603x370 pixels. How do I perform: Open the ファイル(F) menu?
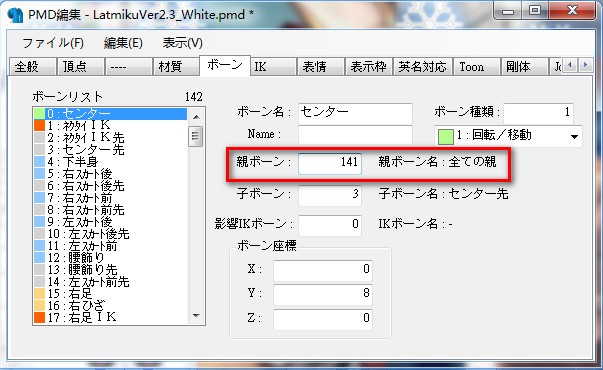[53, 43]
